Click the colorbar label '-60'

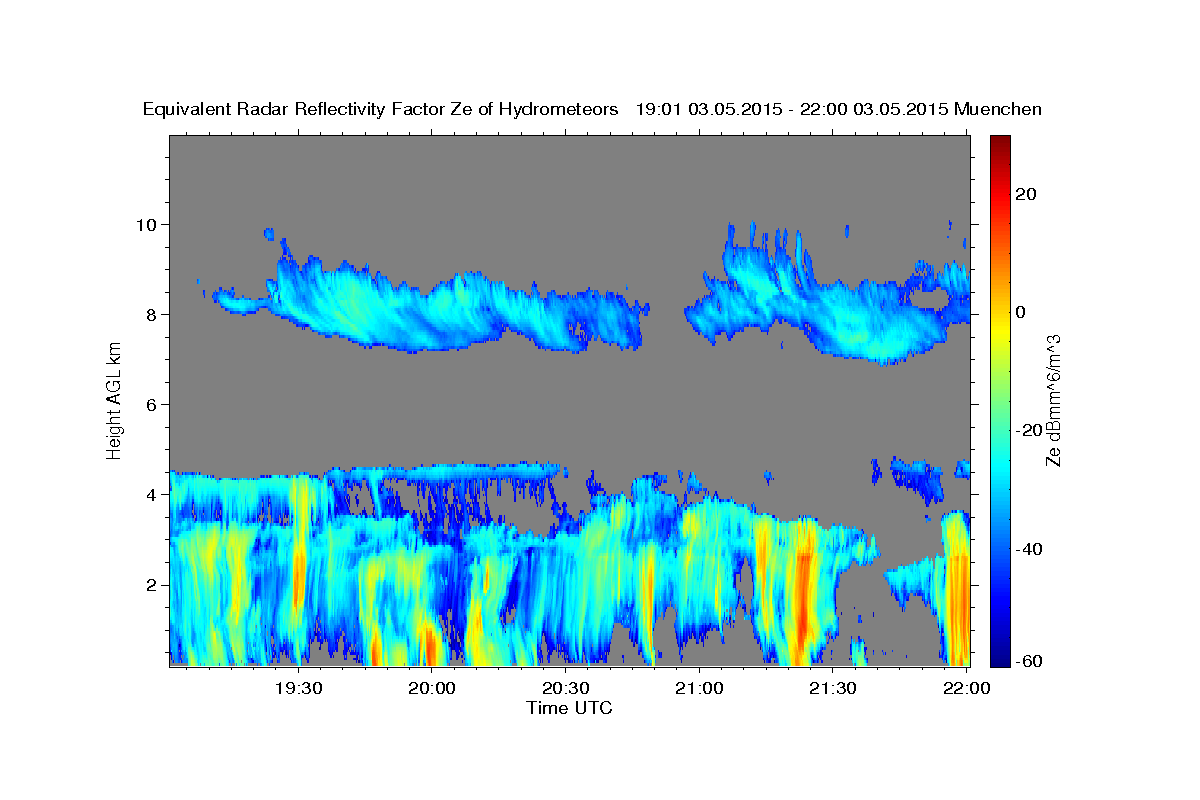(1029, 660)
